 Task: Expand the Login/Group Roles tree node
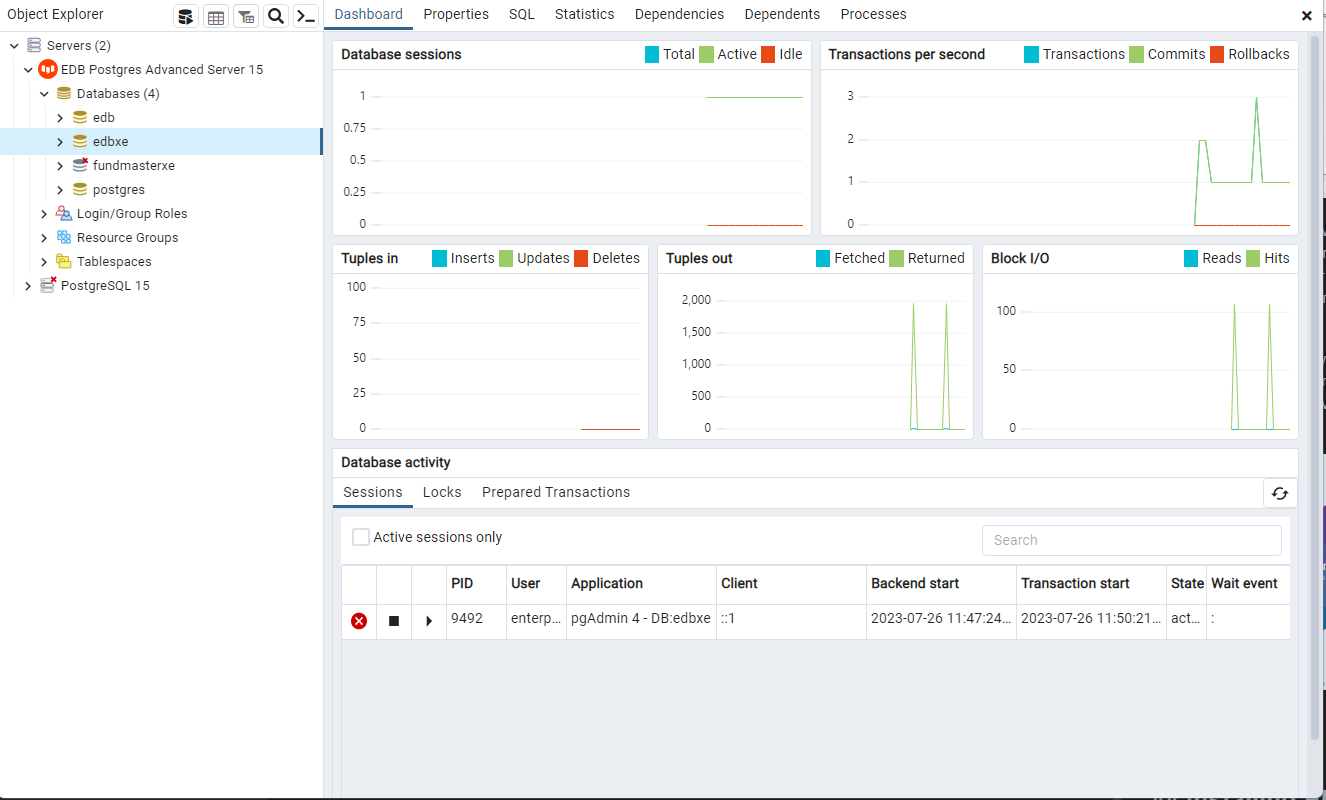pyautogui.click(x=44, y=214)
